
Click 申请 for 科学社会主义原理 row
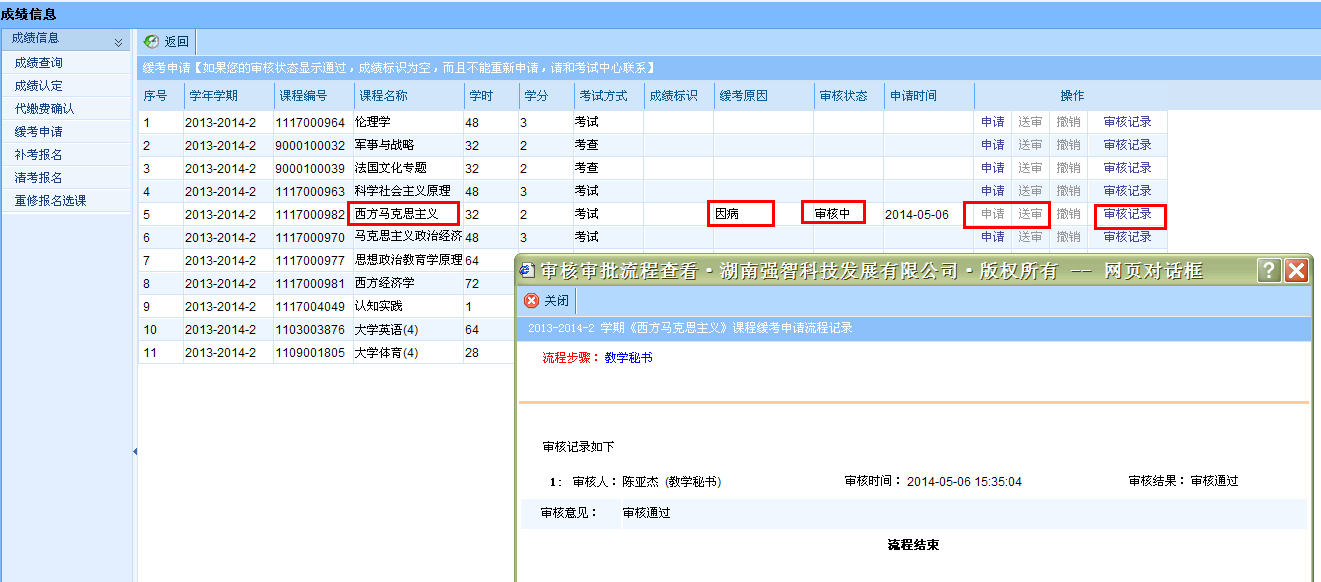(x=992, y=191)
